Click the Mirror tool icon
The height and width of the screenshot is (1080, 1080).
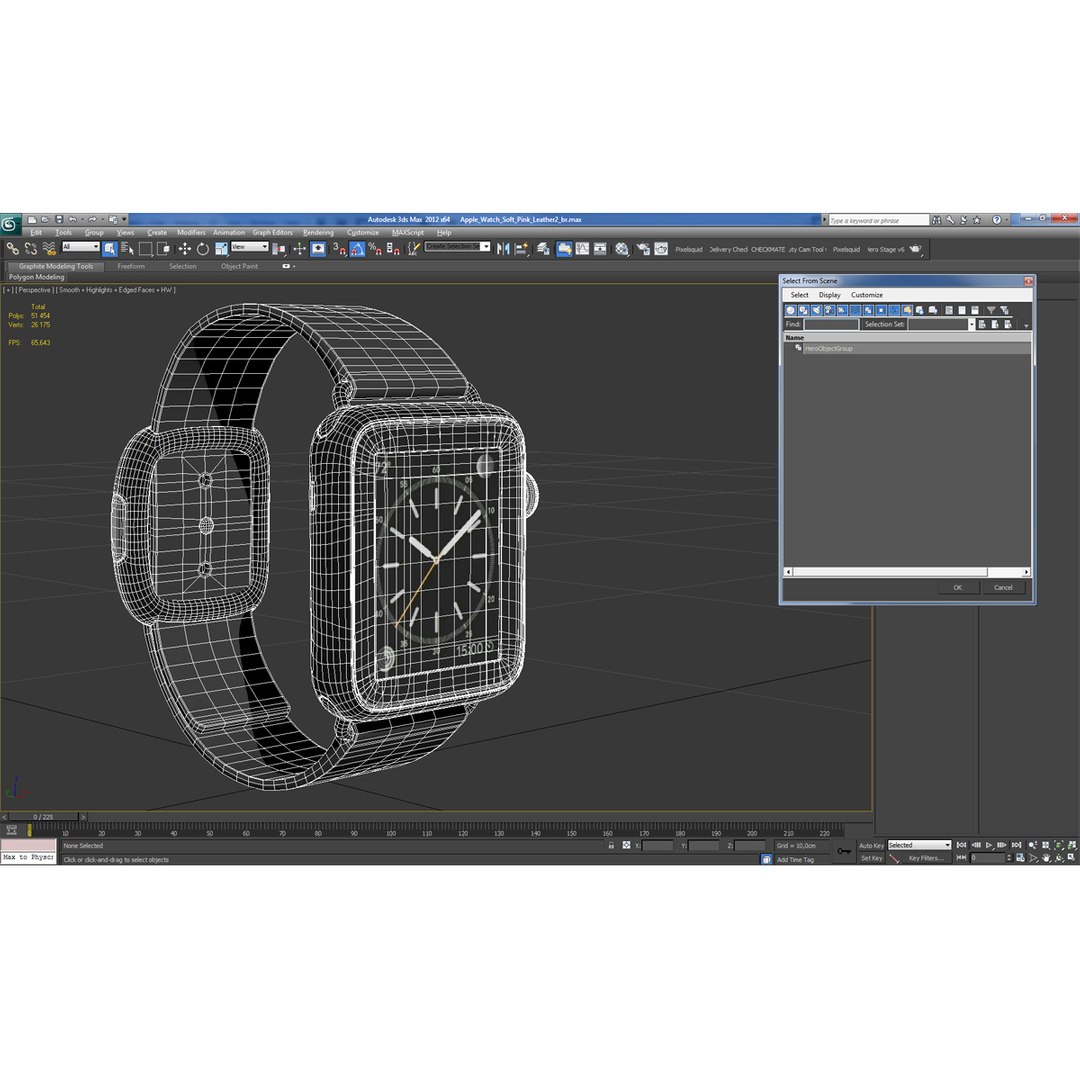point(503,249)
